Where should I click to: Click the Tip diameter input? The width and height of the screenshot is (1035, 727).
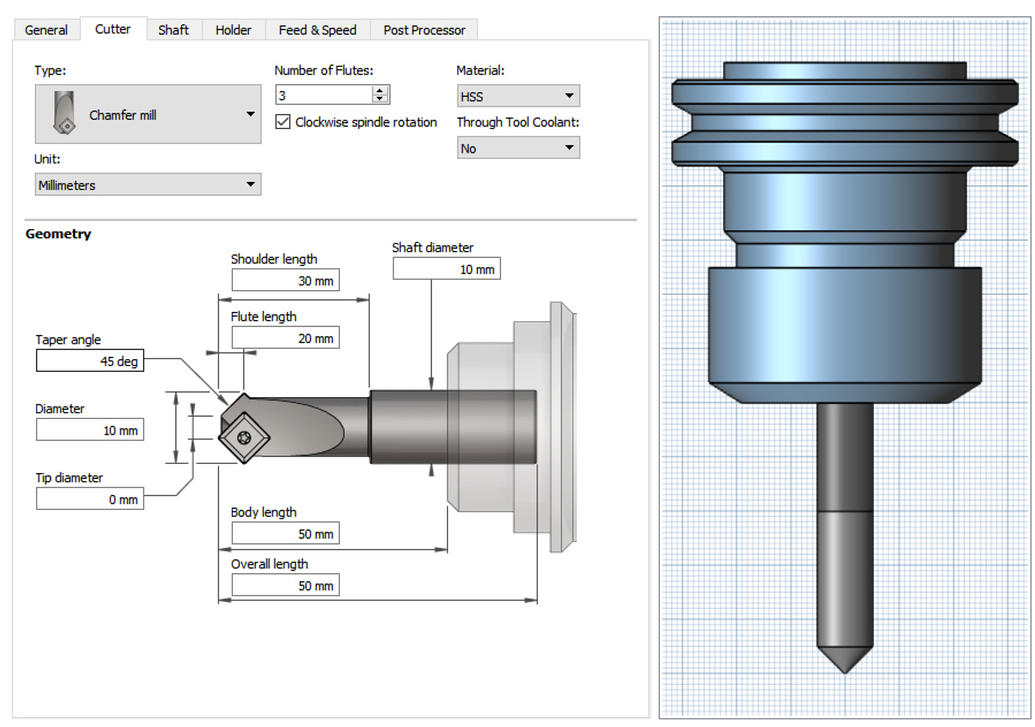pyautogui.click(x=90, y=498)
